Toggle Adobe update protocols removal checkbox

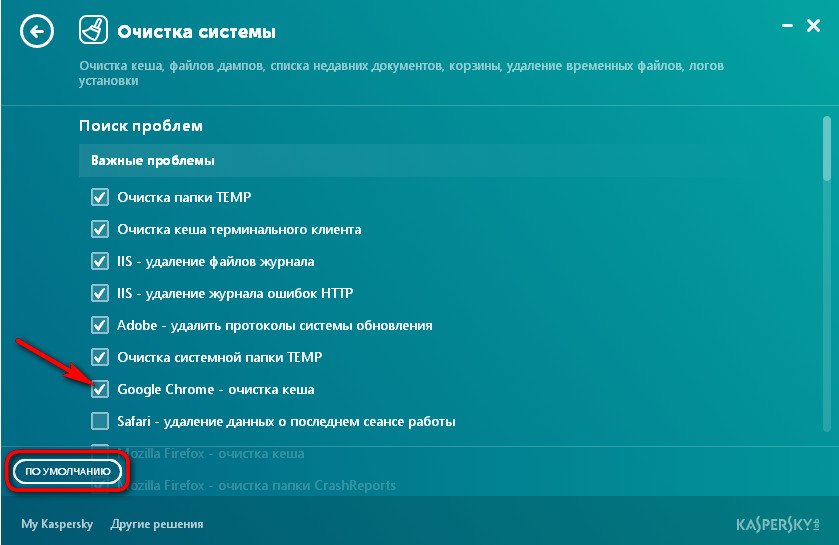point(100,325)
